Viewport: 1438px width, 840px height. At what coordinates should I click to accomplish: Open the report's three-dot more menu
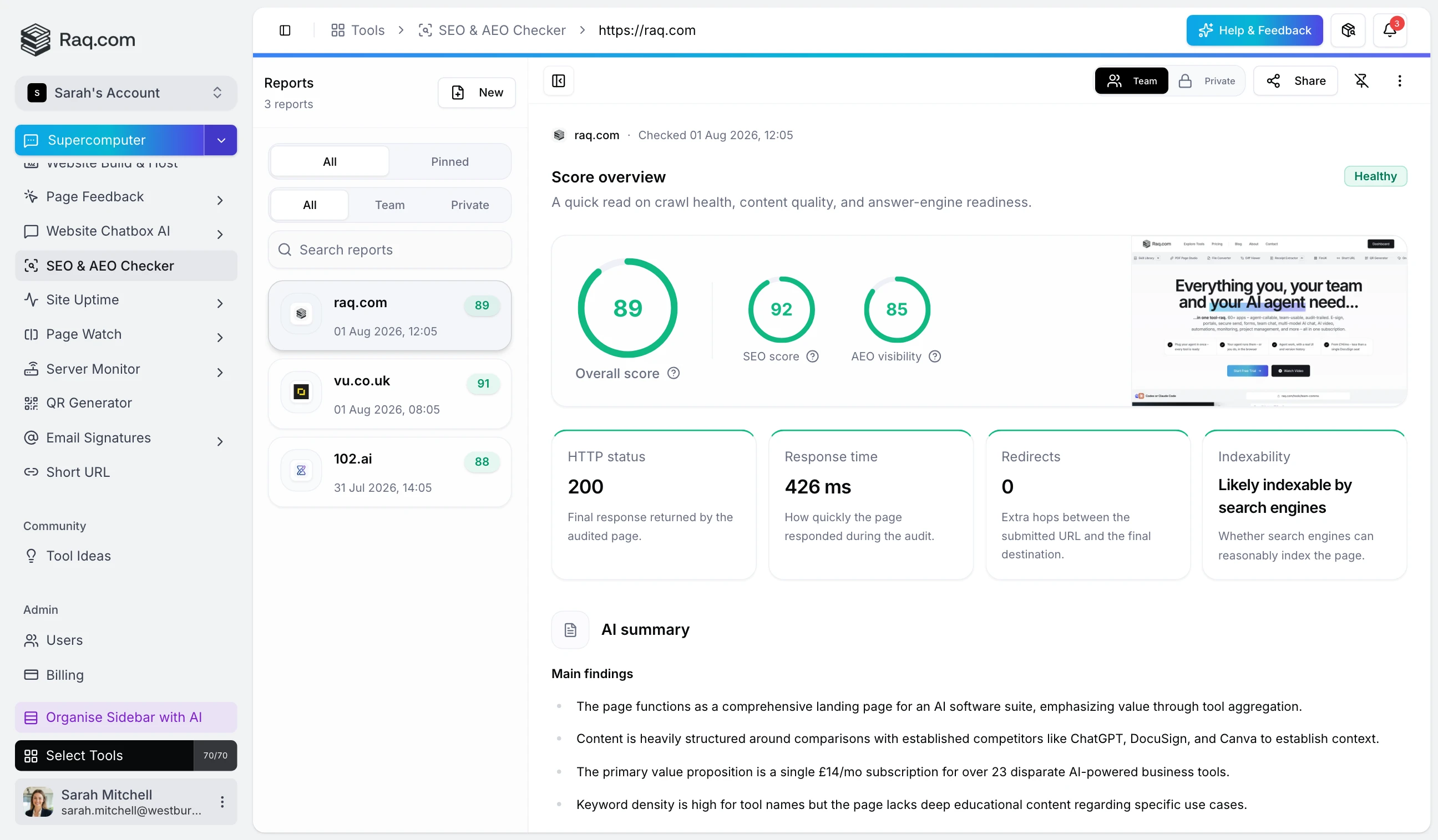click(1399, 81)
